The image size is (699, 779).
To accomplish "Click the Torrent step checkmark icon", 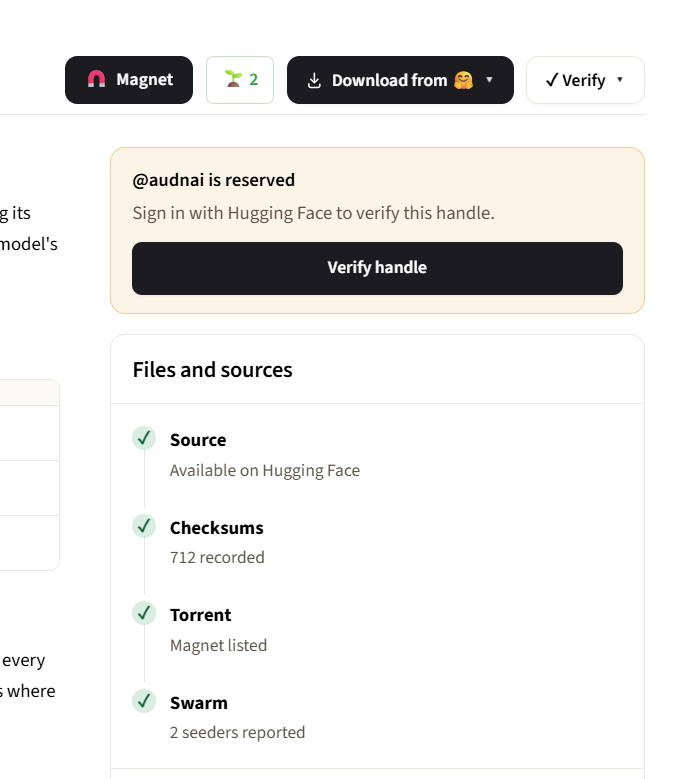I will (x=144, y=614).
